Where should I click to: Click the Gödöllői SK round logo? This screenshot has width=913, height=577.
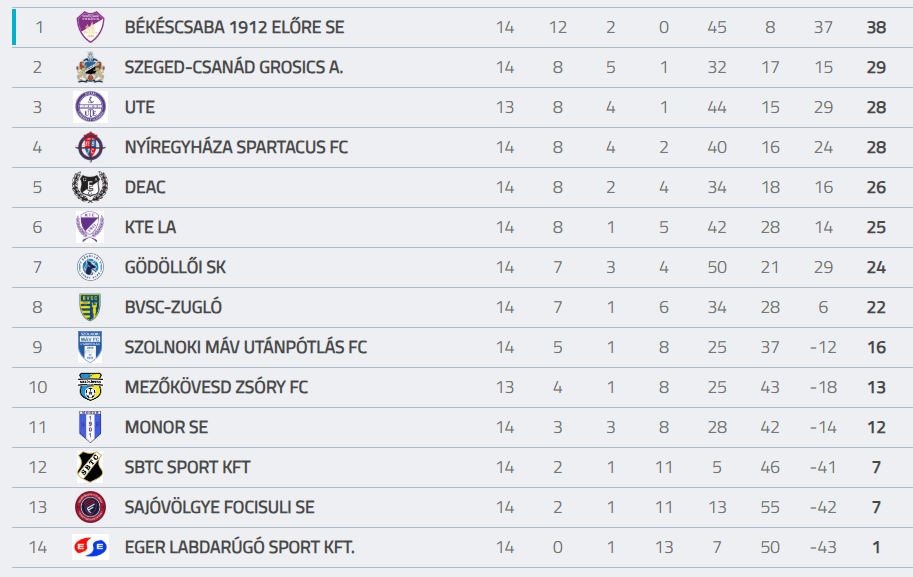tap(90, 267)
